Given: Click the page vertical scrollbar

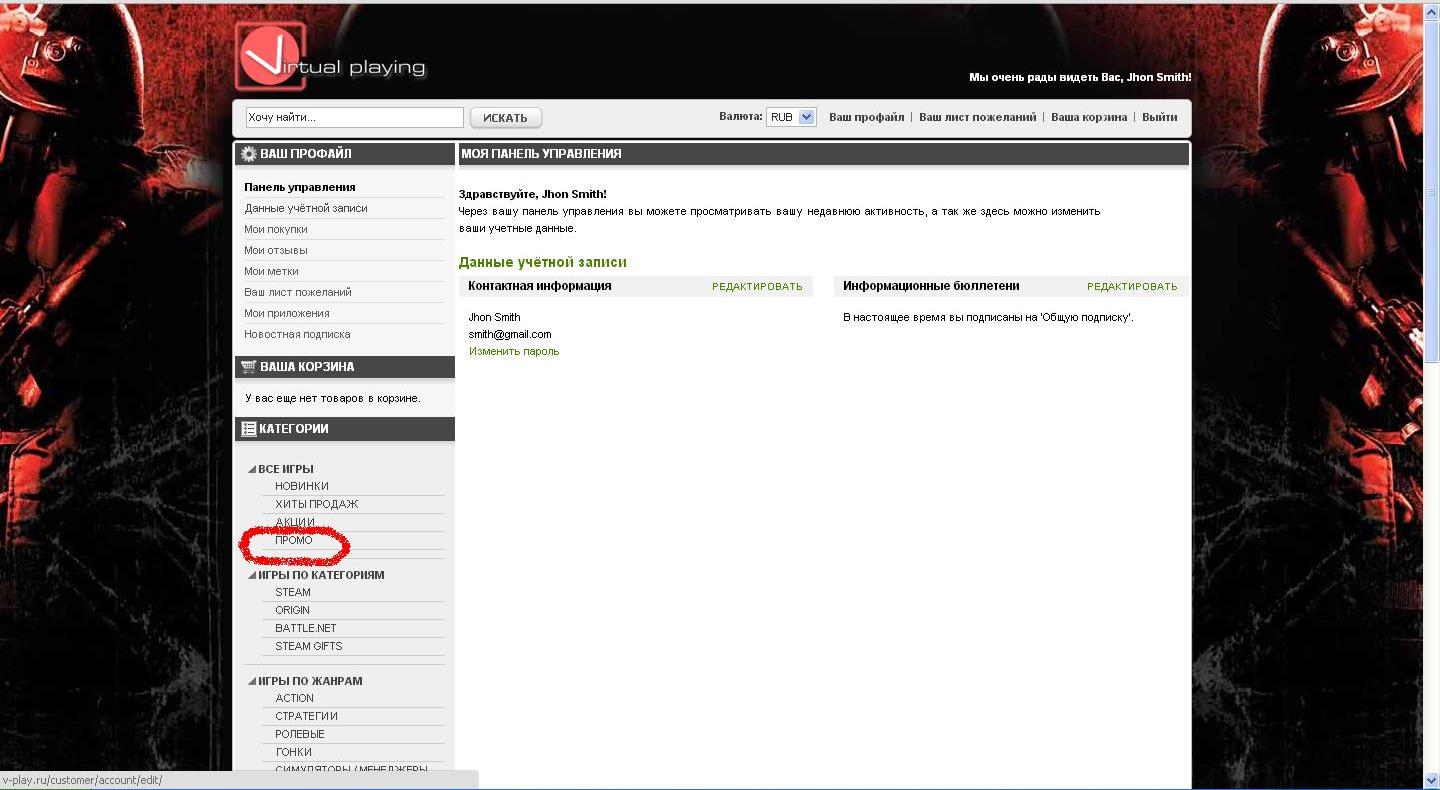Looking at the screenshot, I should point(1432,200).
